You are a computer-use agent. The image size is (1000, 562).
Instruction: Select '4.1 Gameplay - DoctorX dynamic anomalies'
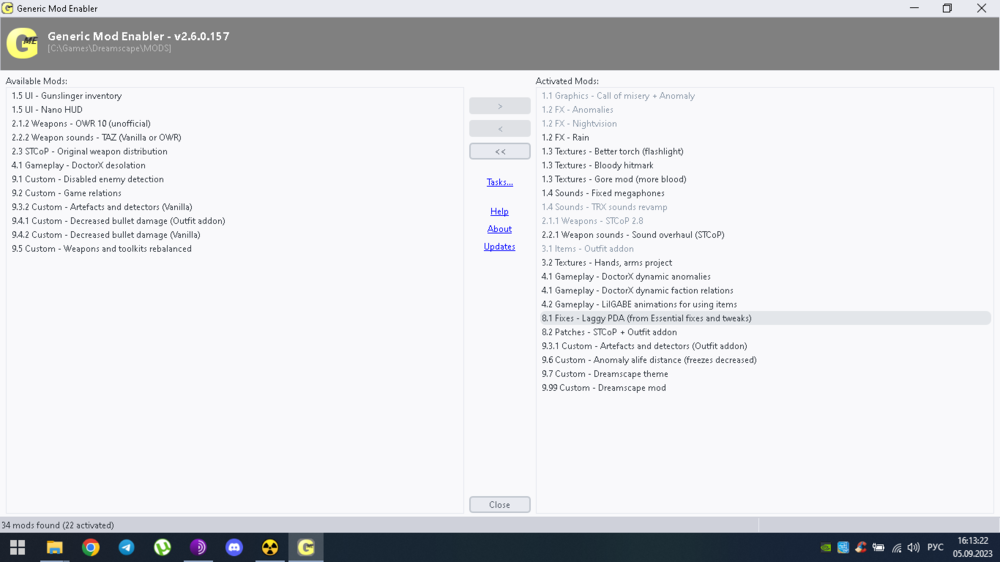[626, 277]
